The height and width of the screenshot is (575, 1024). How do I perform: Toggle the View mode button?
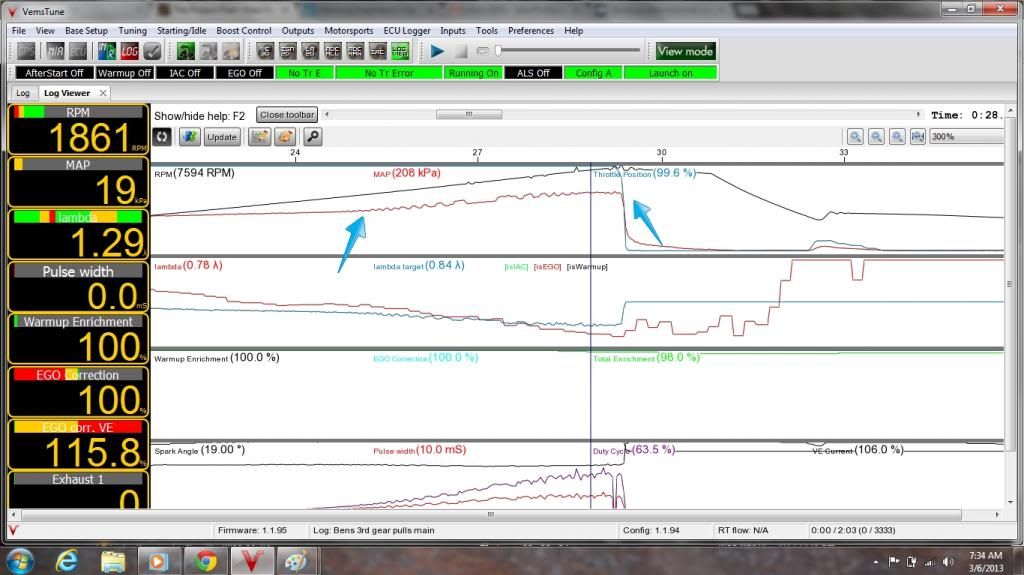685,51
